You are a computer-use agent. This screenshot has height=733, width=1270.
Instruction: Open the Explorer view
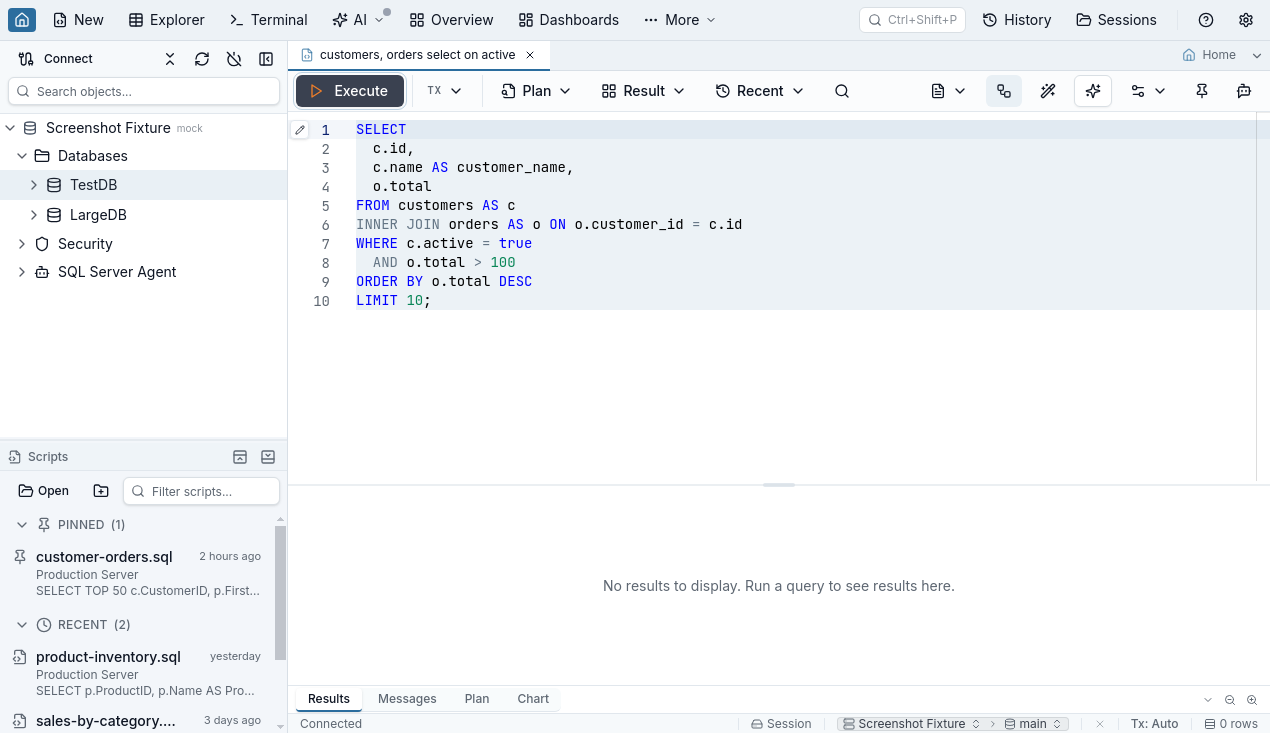click(167, 20)
